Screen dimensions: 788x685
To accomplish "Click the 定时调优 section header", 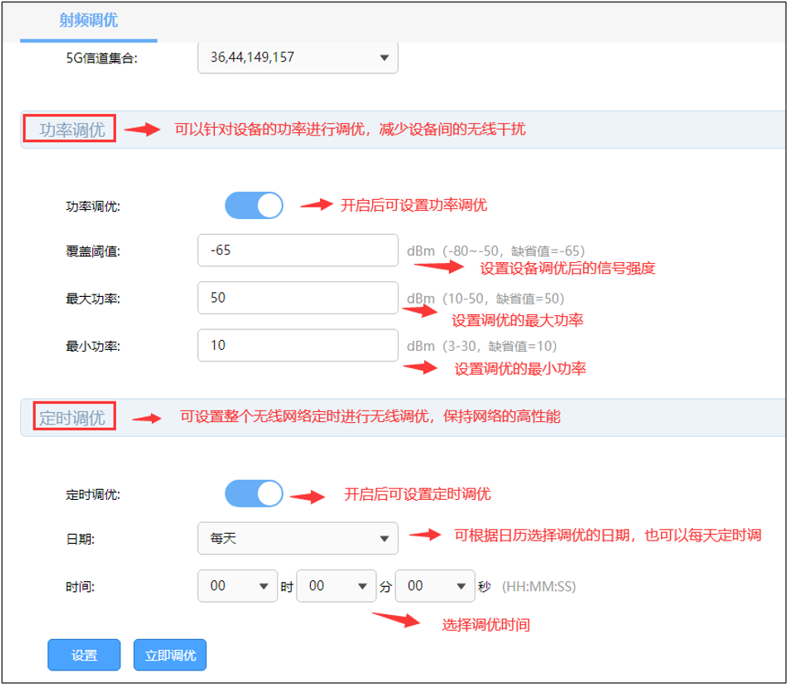I will (x=72, y=417).
